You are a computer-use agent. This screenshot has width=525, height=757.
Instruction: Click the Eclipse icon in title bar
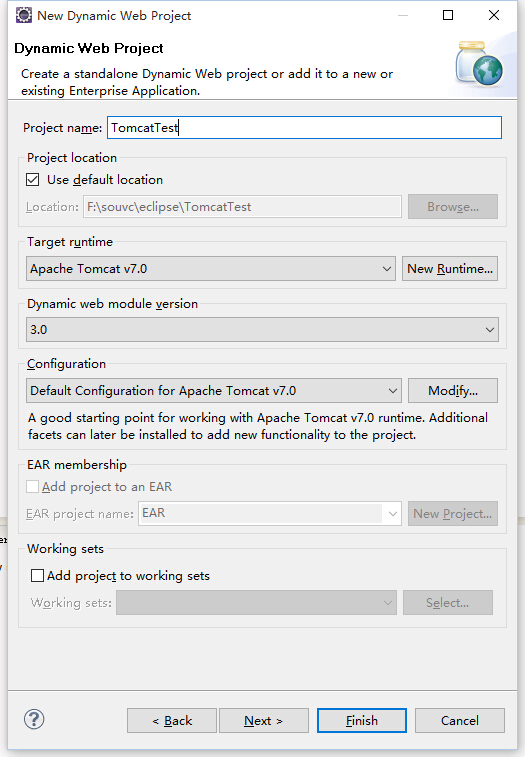pos(24,15)
